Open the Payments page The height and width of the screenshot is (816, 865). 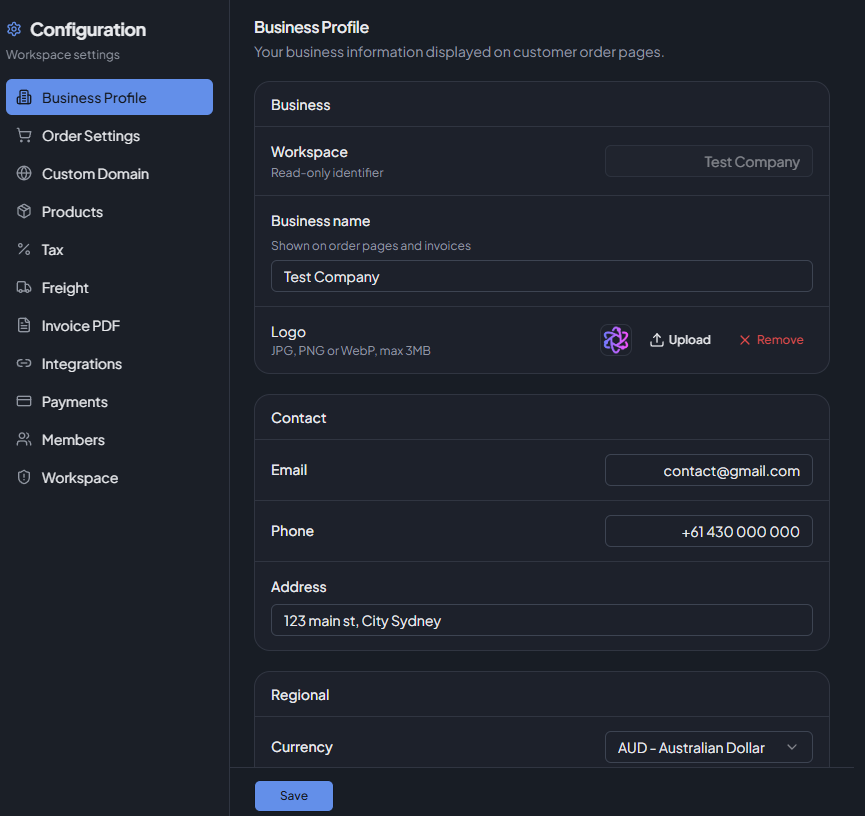(109, 402)
